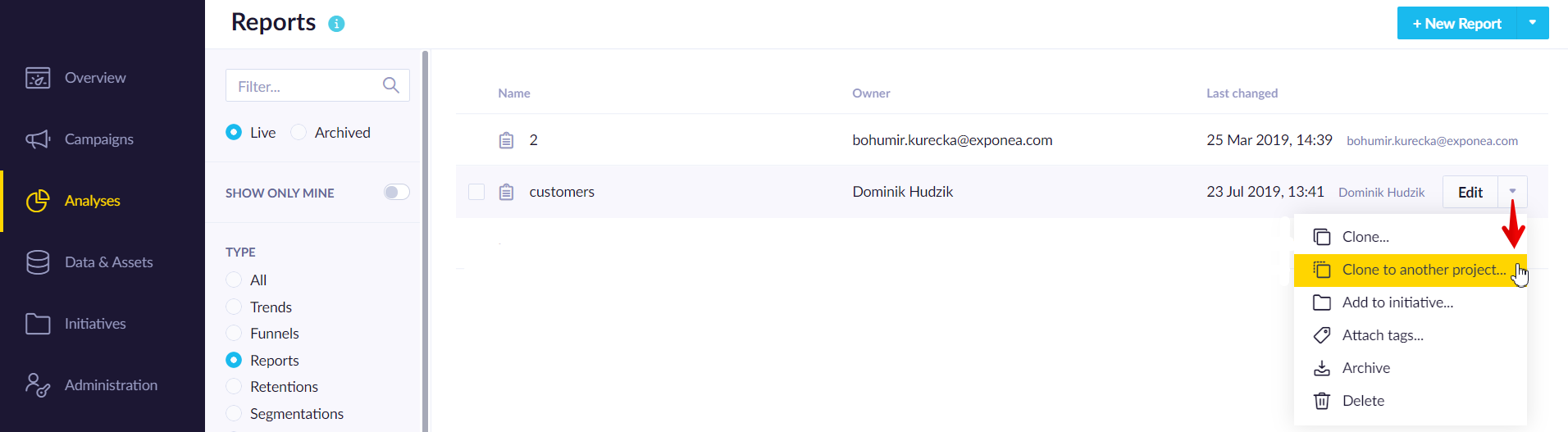
Task: Go to Overview in the sidebar
Action: click(95, 78)
